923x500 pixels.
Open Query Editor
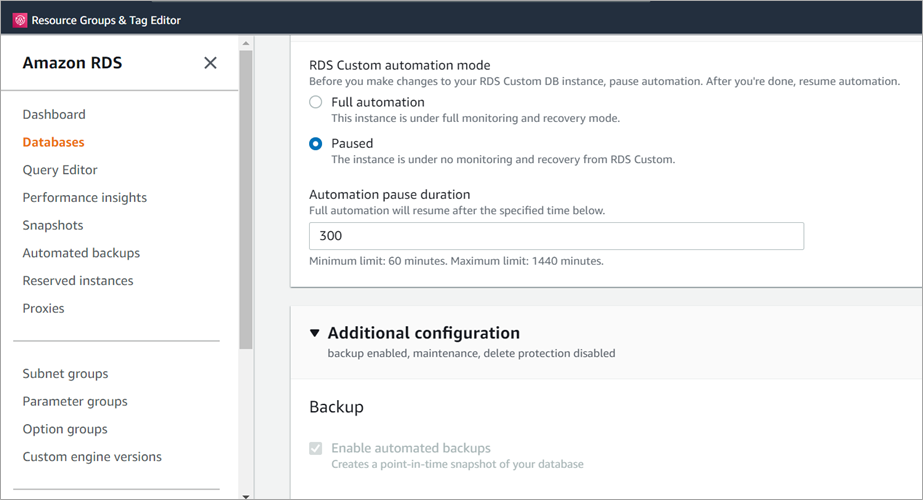click(x=60, y=170)
